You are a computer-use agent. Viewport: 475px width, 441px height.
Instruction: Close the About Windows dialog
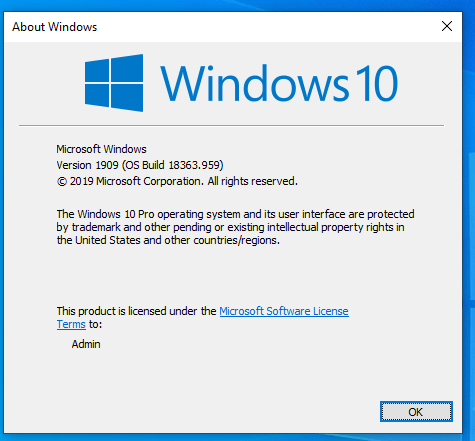[447, 26]
